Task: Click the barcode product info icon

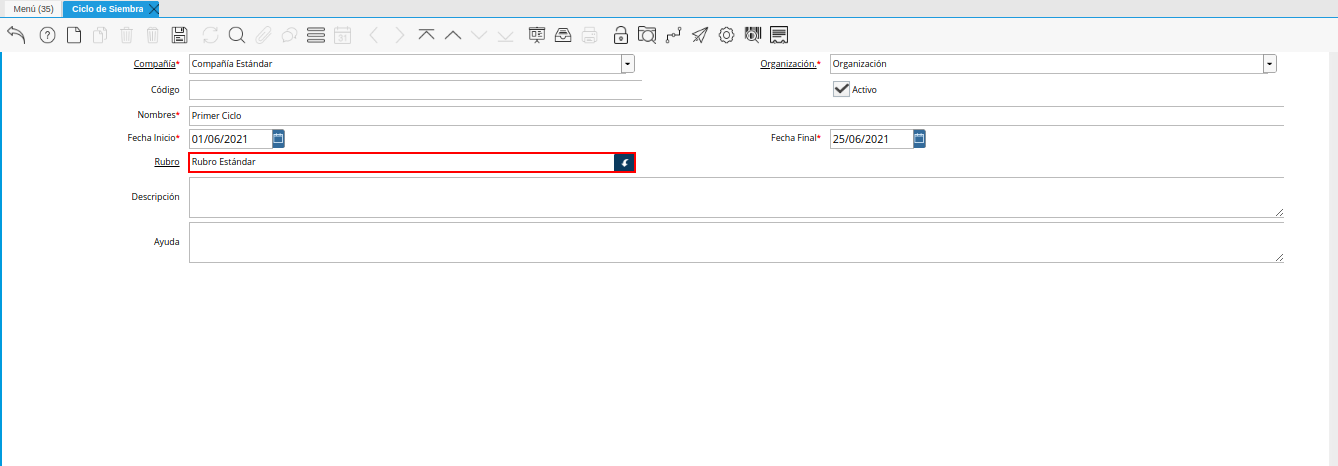Action: click(753, 35)
